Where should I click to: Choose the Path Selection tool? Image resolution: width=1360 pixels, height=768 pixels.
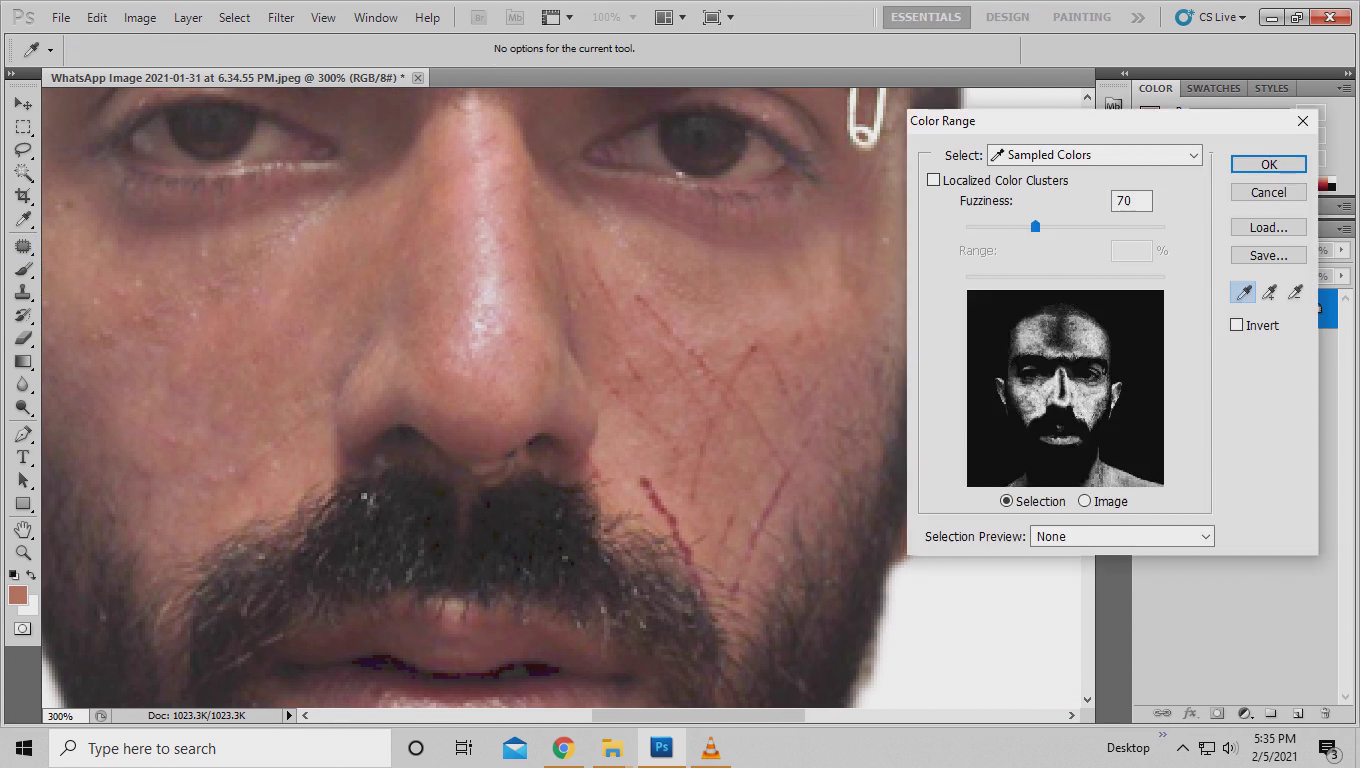pos(23,481)
